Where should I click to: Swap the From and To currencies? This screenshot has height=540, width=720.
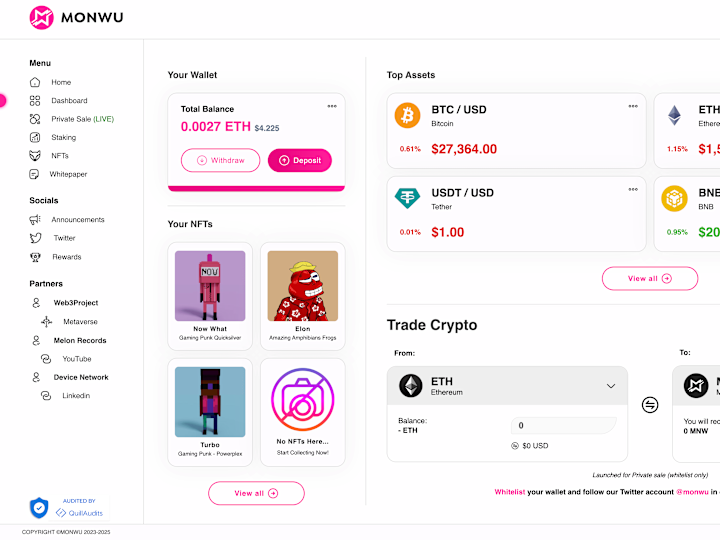click(650, 405)
